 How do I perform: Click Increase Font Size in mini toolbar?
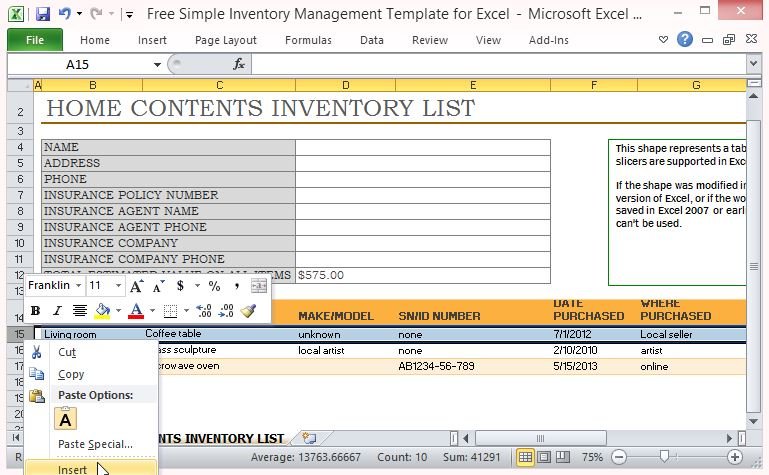(136, 286)
